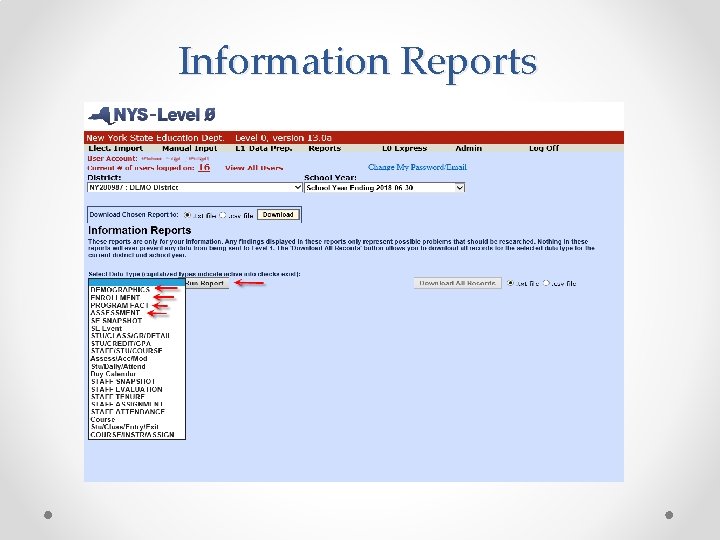Screen dimensions: 720x540
Task: Click the NYS-Level 0 logo
Action: click(x=152, y=115)
